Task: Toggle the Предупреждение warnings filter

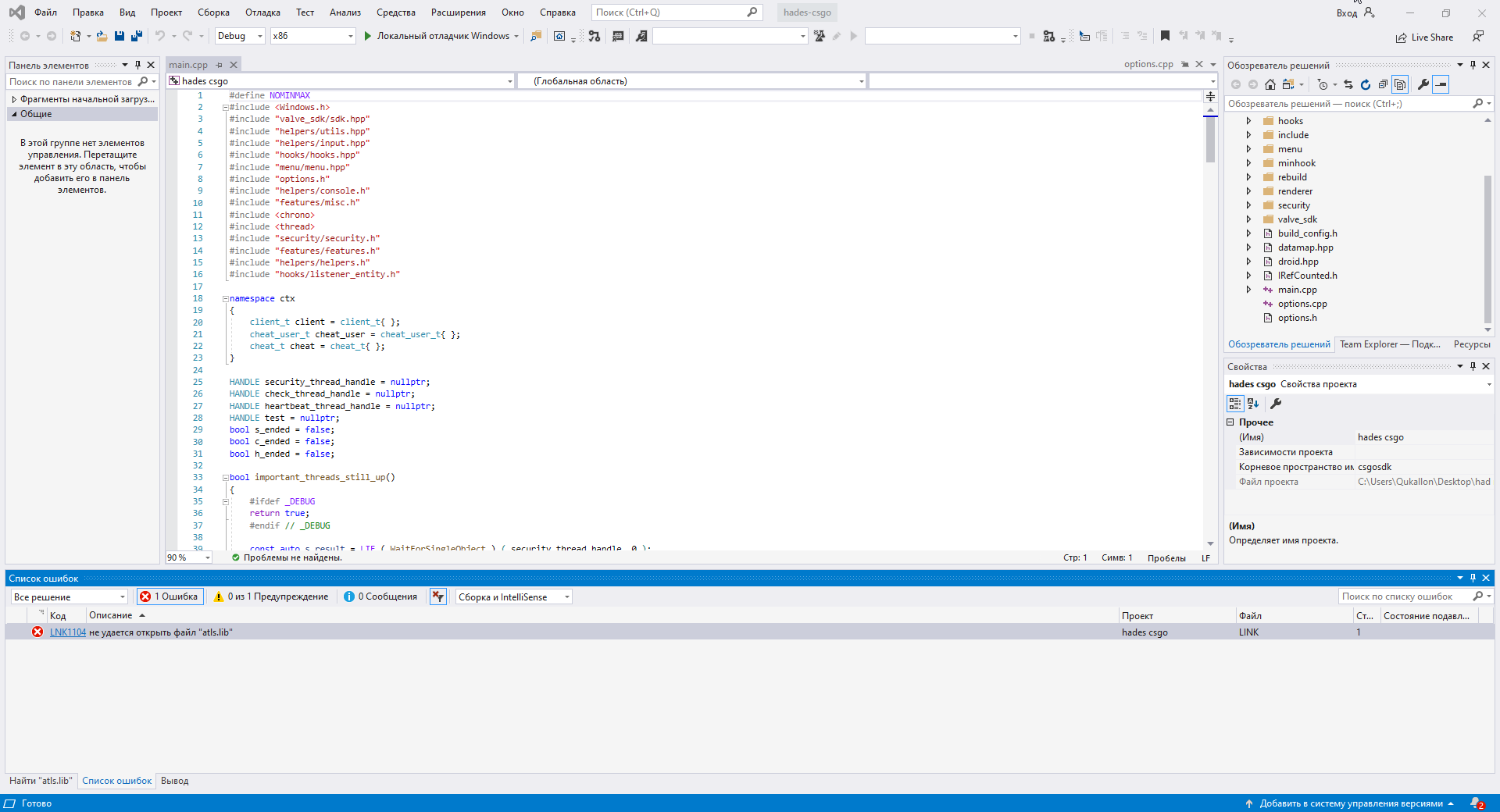Action: [x=271, y=597]
